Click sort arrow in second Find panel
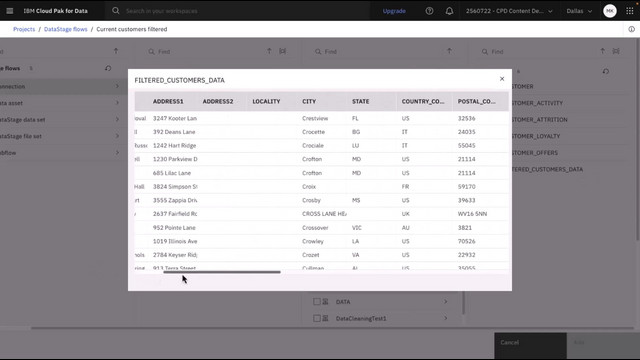This screenshot has width=640, height=360. [269, 51]
